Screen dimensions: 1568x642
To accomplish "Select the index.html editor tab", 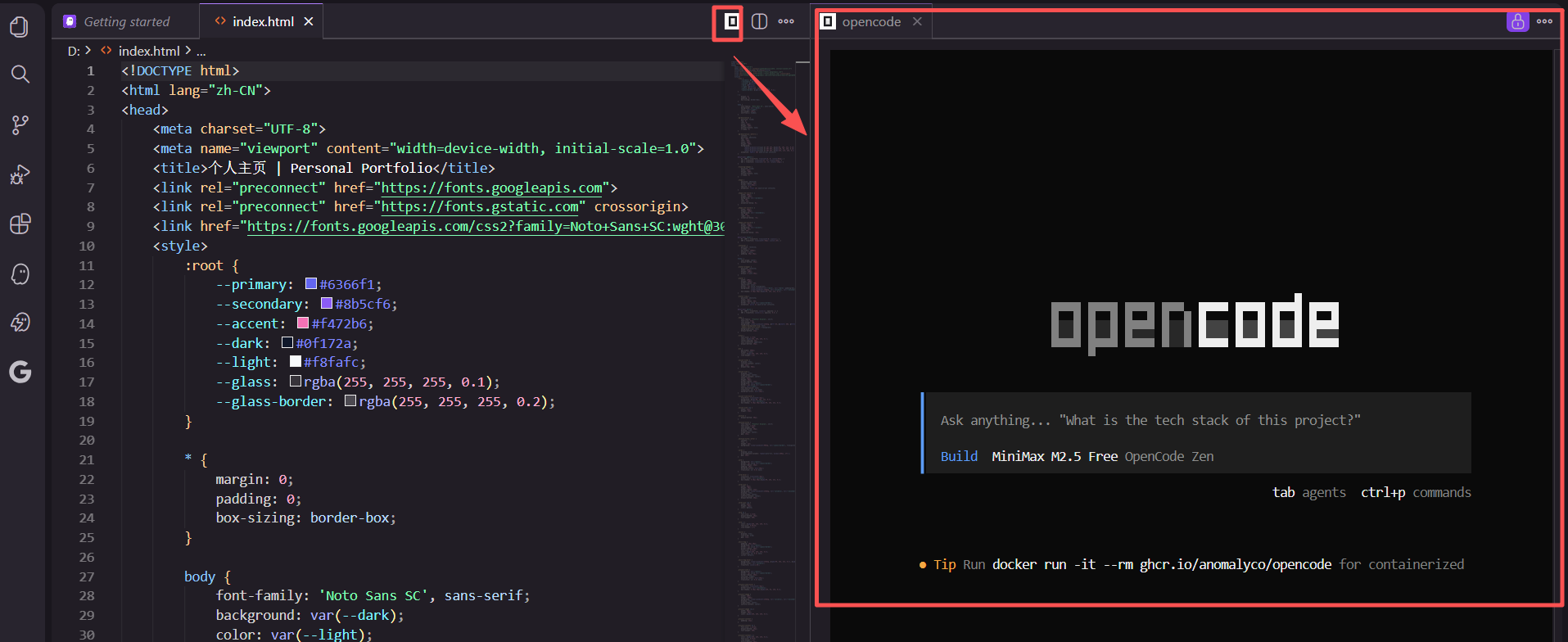I will coord(263,22).
